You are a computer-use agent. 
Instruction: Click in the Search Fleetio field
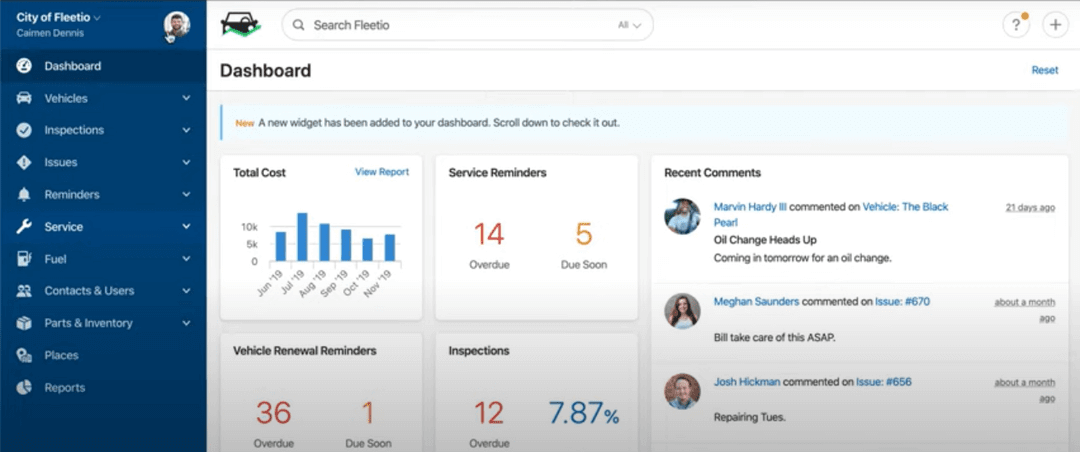(467, 25)
